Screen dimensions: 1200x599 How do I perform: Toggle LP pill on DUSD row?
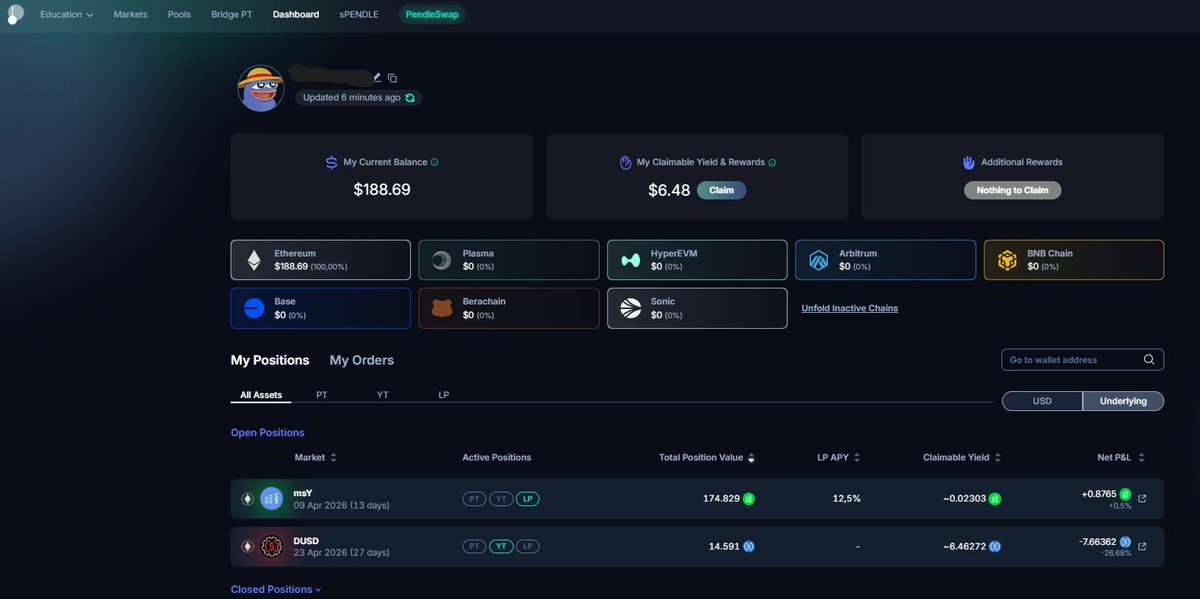[528, 546]
